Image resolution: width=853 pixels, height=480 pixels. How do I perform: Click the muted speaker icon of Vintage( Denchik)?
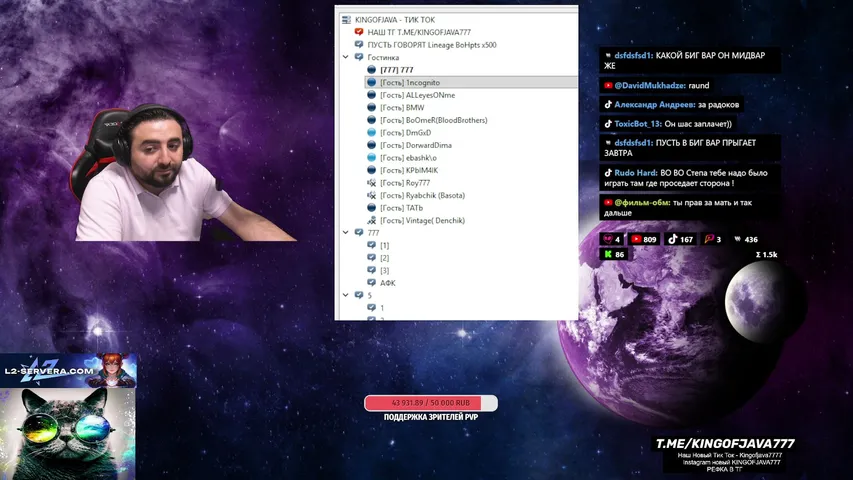point(372,220)
